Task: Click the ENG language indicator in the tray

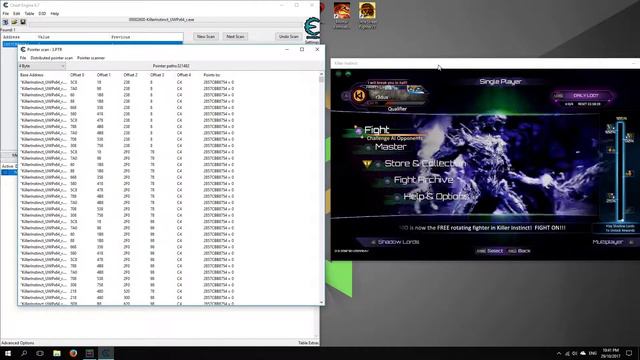Action: click(x=593, y=353)
